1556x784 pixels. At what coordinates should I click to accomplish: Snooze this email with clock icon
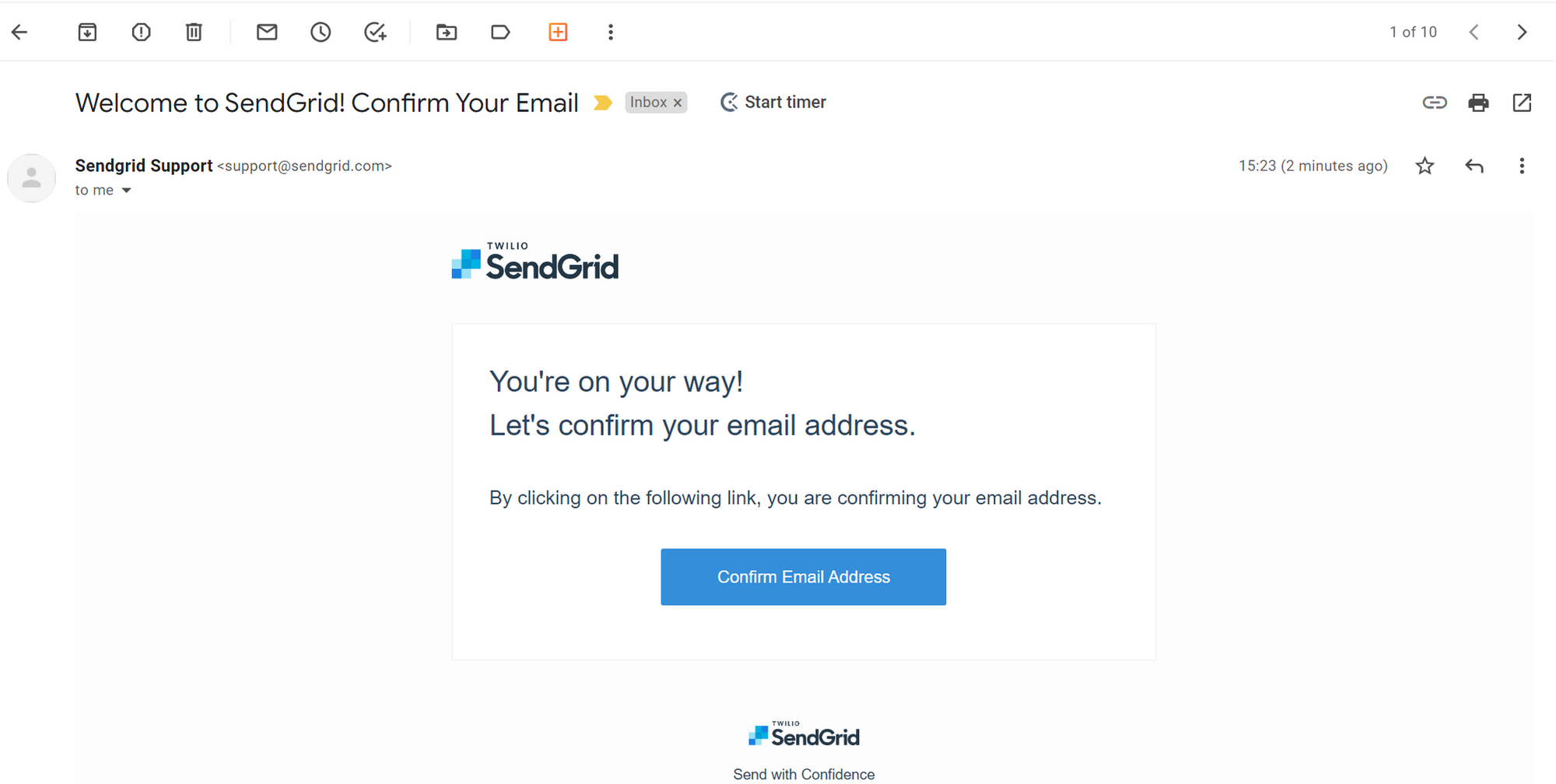[321, 32]
